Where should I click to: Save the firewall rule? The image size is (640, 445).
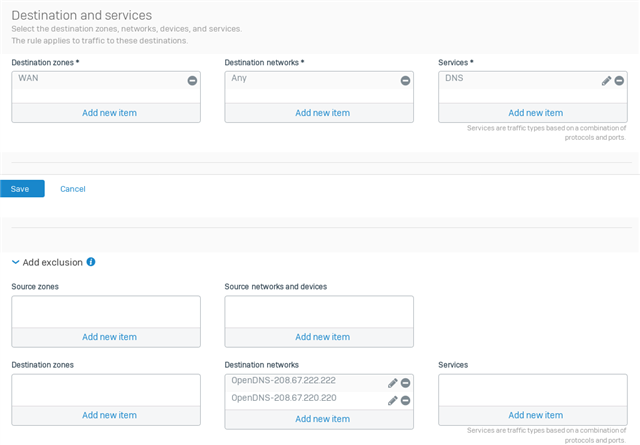pyautogui.click(x=22, y=189)
